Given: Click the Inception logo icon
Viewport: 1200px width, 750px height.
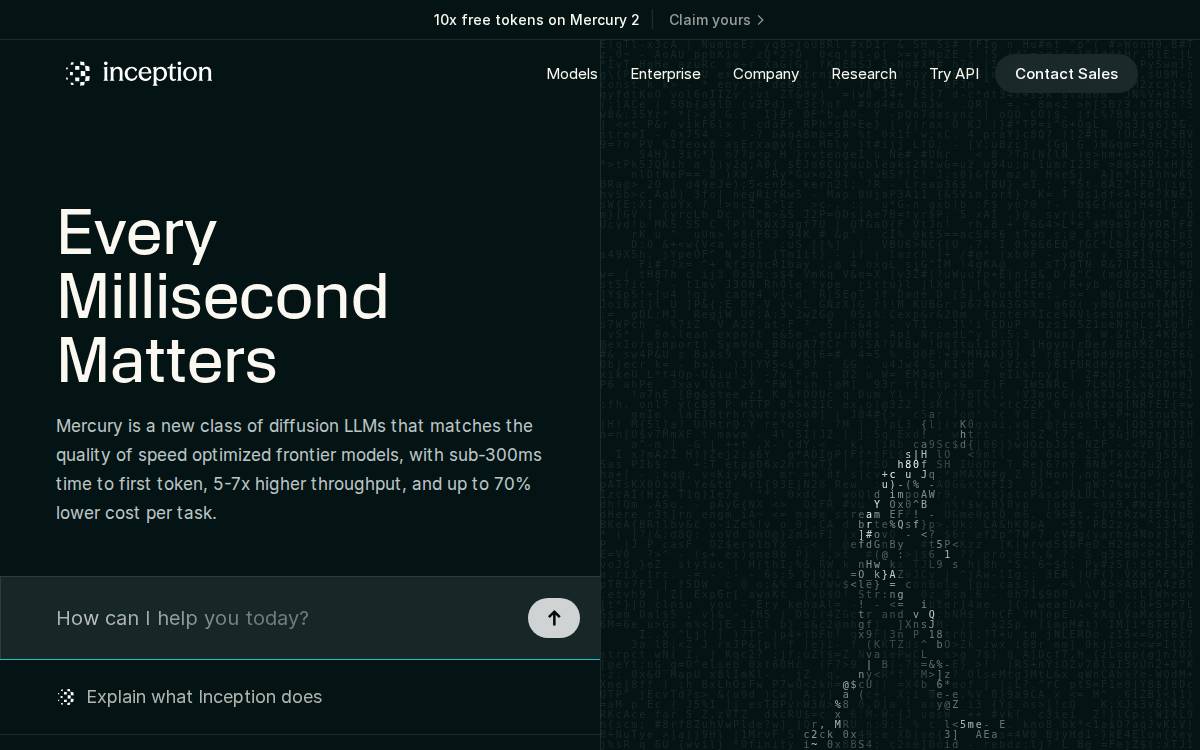Looking at the screenshot, I should tap(78, 73).
